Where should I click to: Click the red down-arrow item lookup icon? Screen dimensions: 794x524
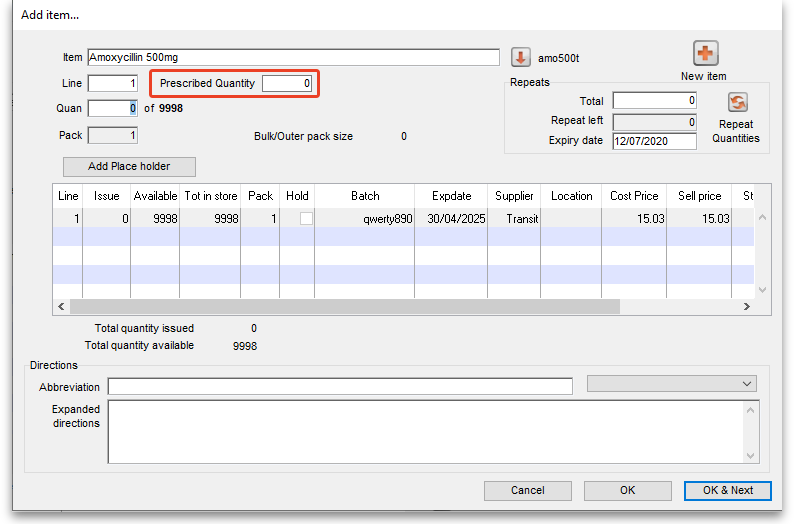click(520, 57)
